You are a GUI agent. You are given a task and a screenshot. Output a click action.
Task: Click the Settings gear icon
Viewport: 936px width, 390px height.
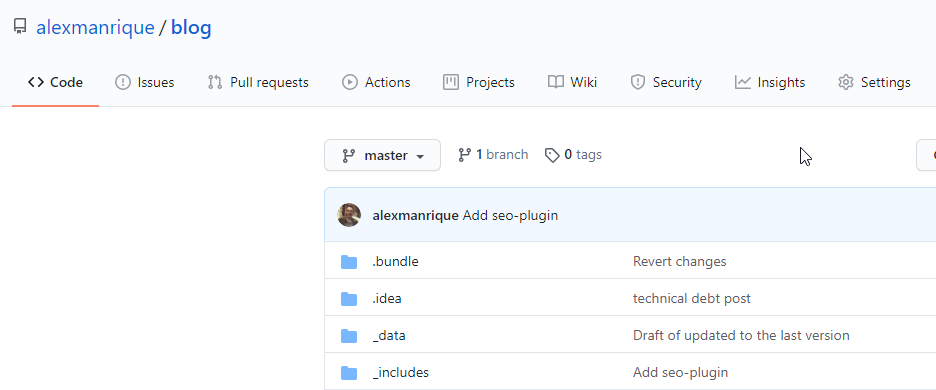(846, 82)
